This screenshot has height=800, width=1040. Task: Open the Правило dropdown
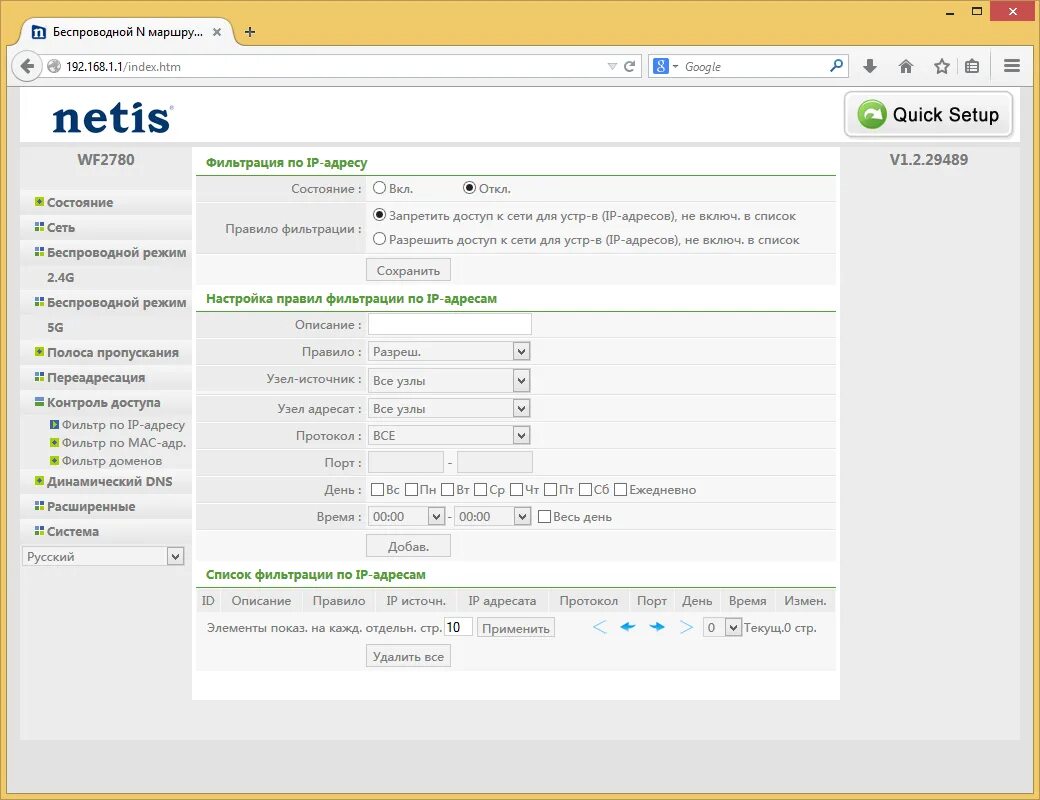449,352
